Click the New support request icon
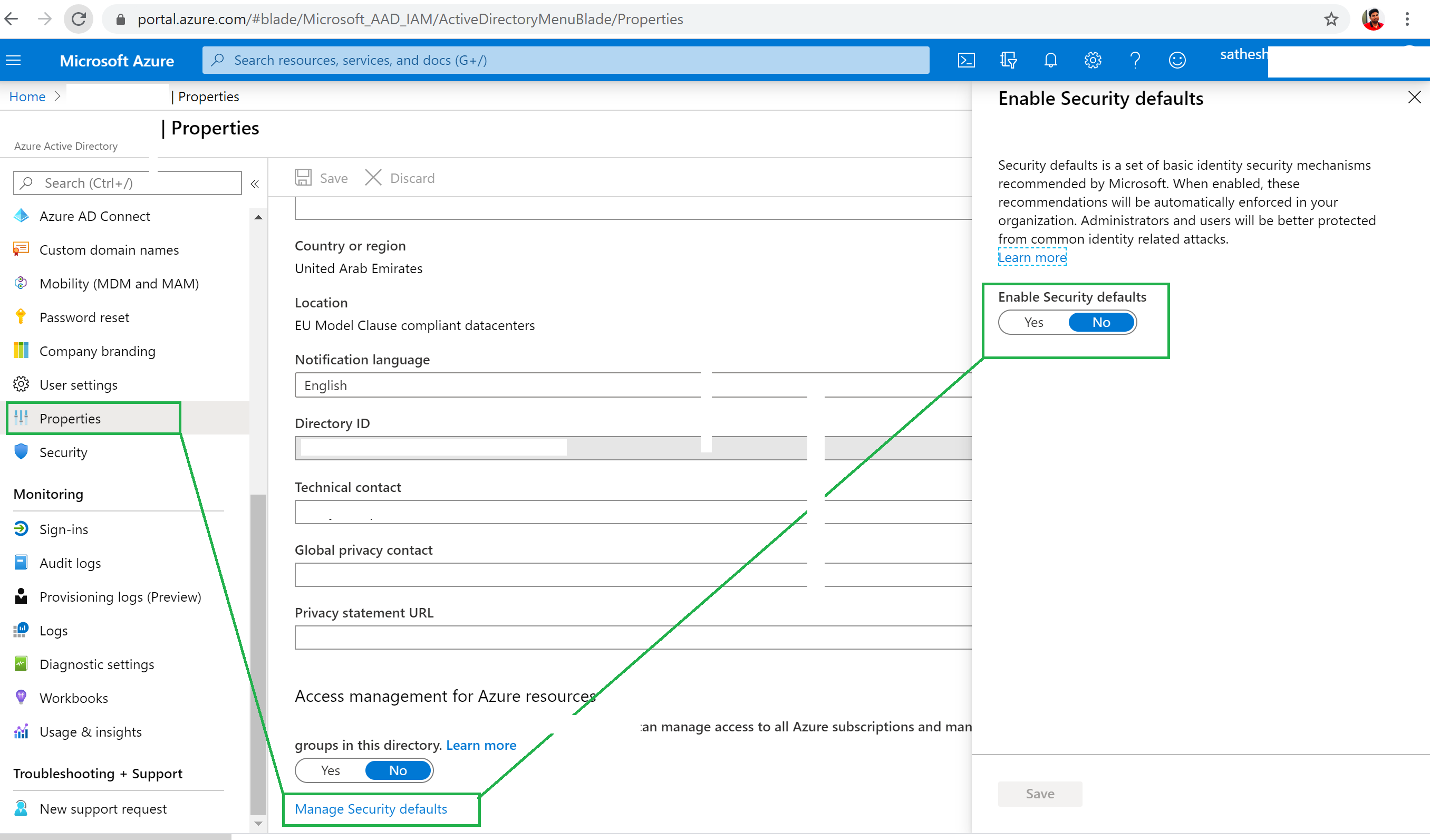This screenshot has height=840, width=1430. 21,808
